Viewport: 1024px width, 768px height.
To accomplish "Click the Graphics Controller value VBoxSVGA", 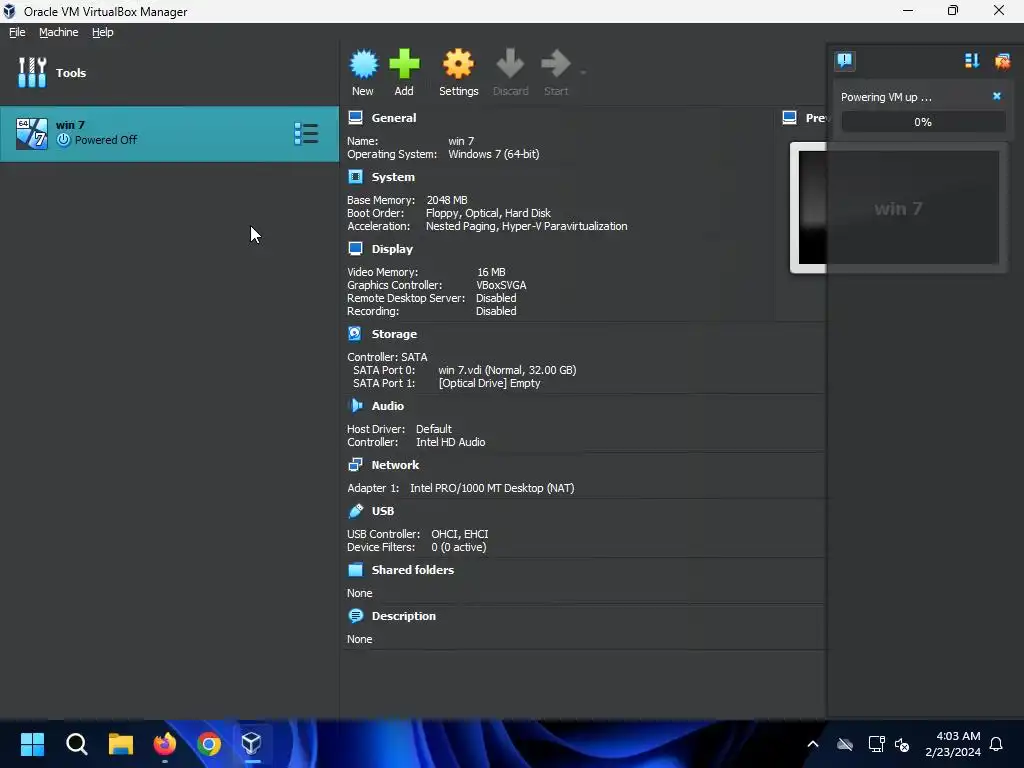I will click(501, 285).
